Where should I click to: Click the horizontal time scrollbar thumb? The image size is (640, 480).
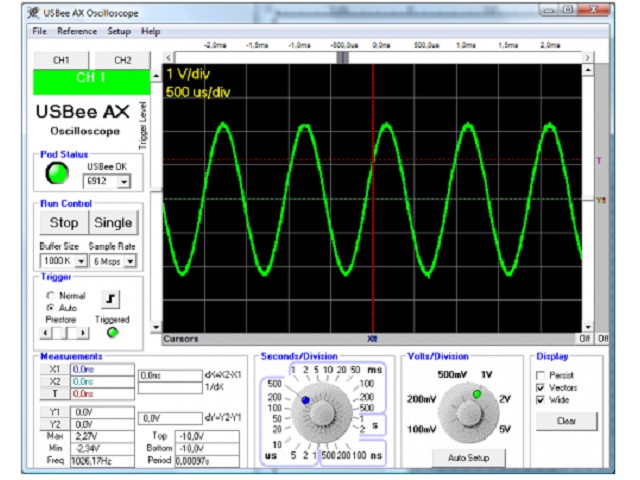click(x=342, y=58)
